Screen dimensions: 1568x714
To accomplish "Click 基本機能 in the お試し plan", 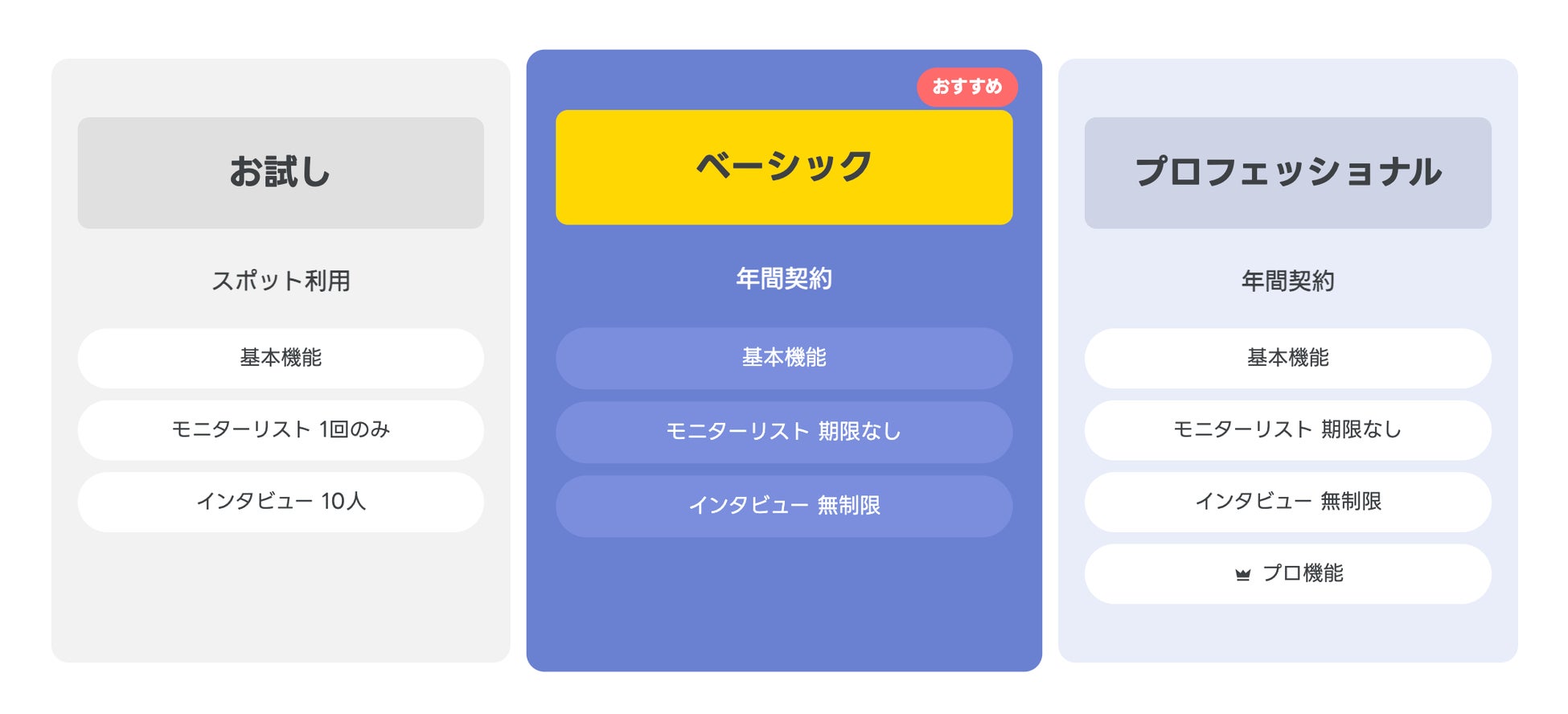I will (281, 358).
